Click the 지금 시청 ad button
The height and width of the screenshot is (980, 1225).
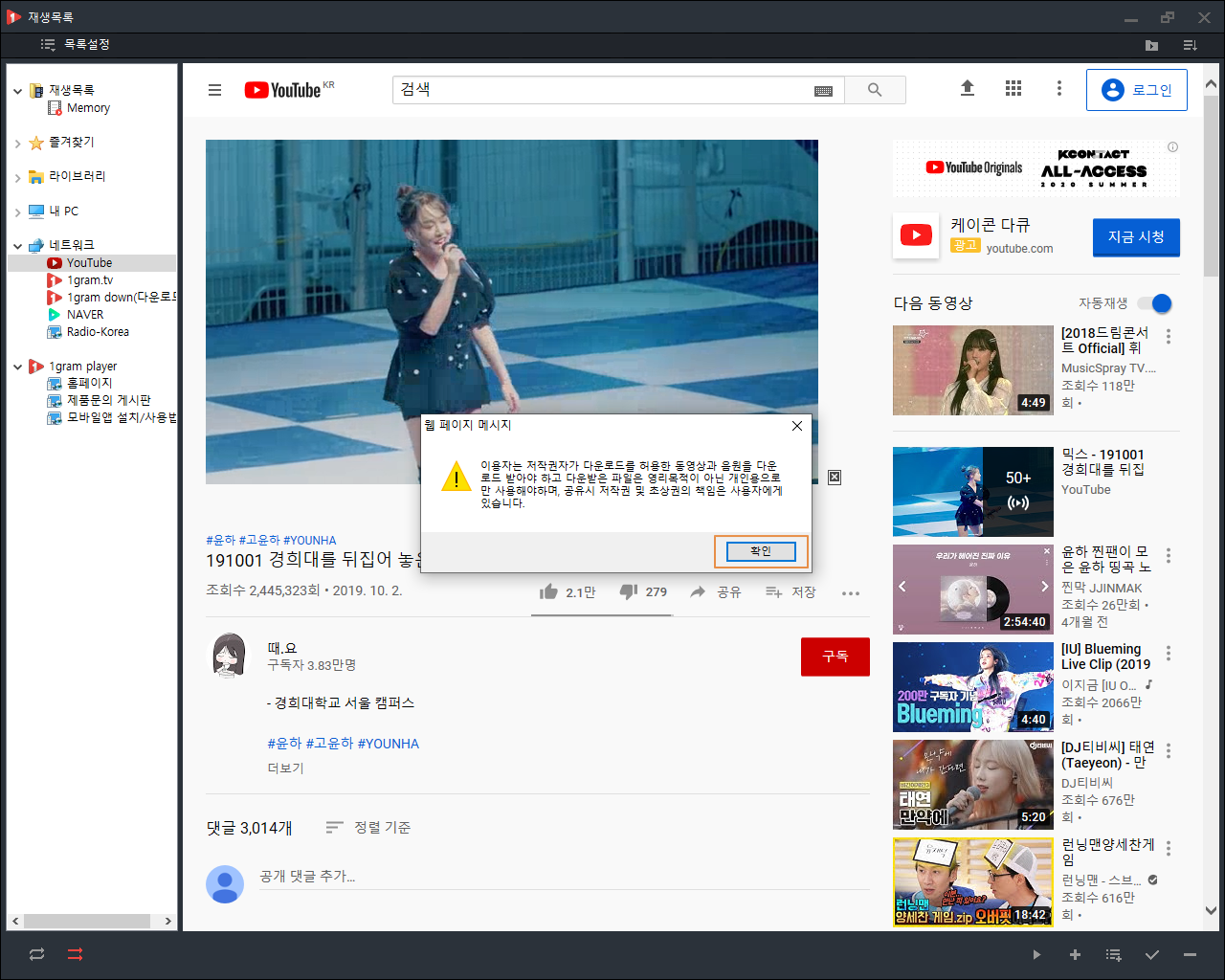pyautogui.click(x=1136, y=237)
